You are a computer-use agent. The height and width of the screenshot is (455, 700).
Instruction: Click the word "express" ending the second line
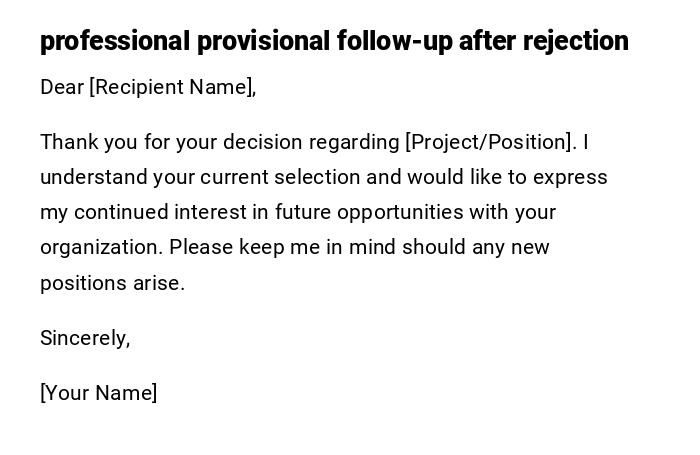(x=571, y=177)
